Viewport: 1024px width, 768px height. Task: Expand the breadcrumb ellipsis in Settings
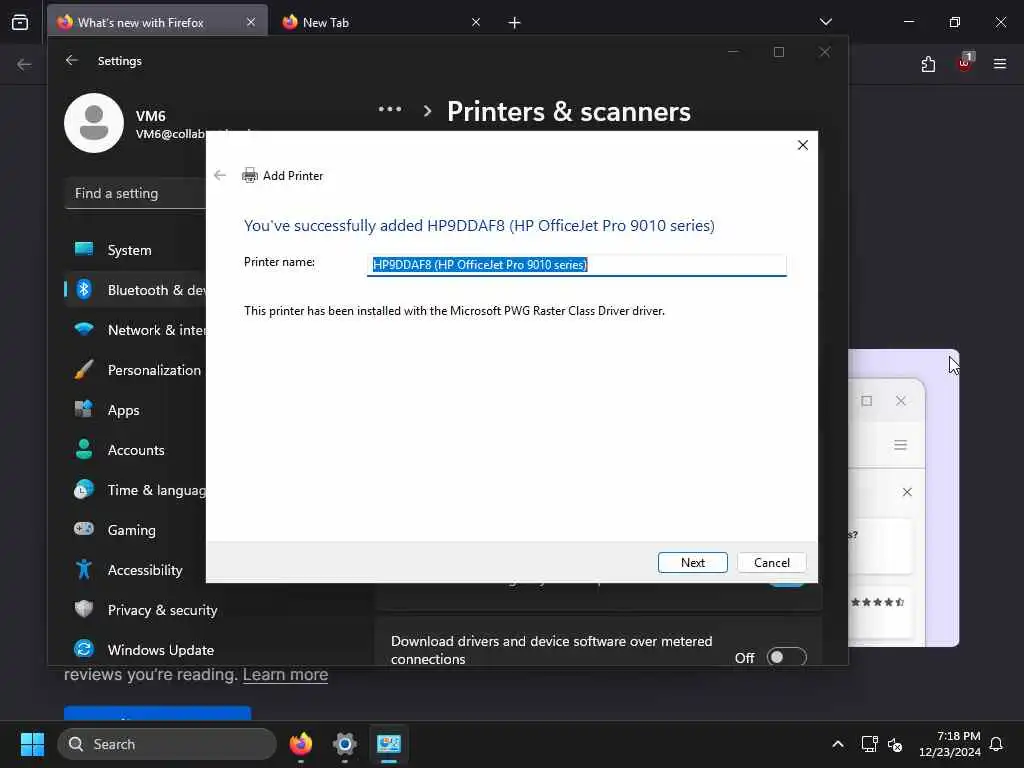coord(390,110)
